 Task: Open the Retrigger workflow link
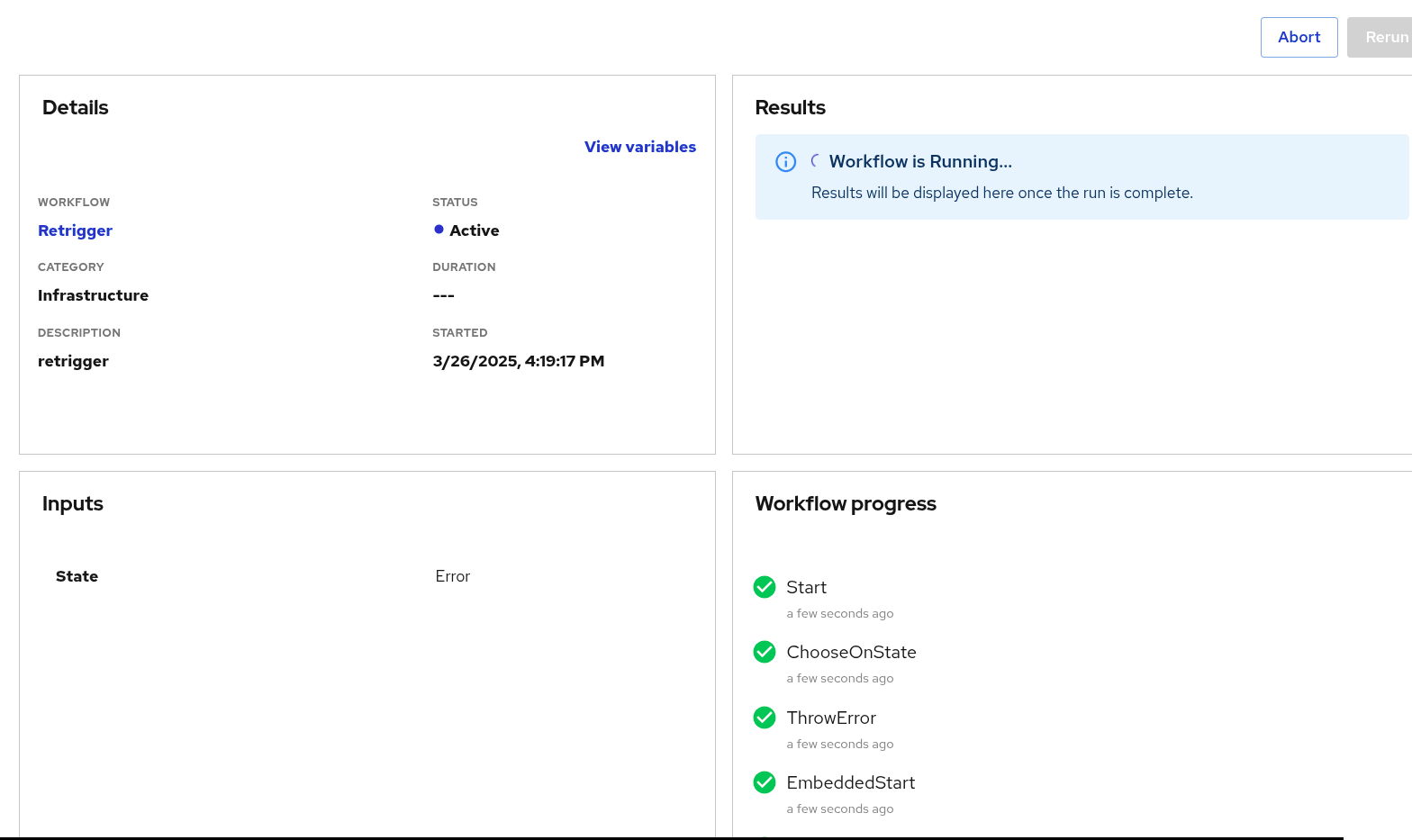[x=75, y=230]
